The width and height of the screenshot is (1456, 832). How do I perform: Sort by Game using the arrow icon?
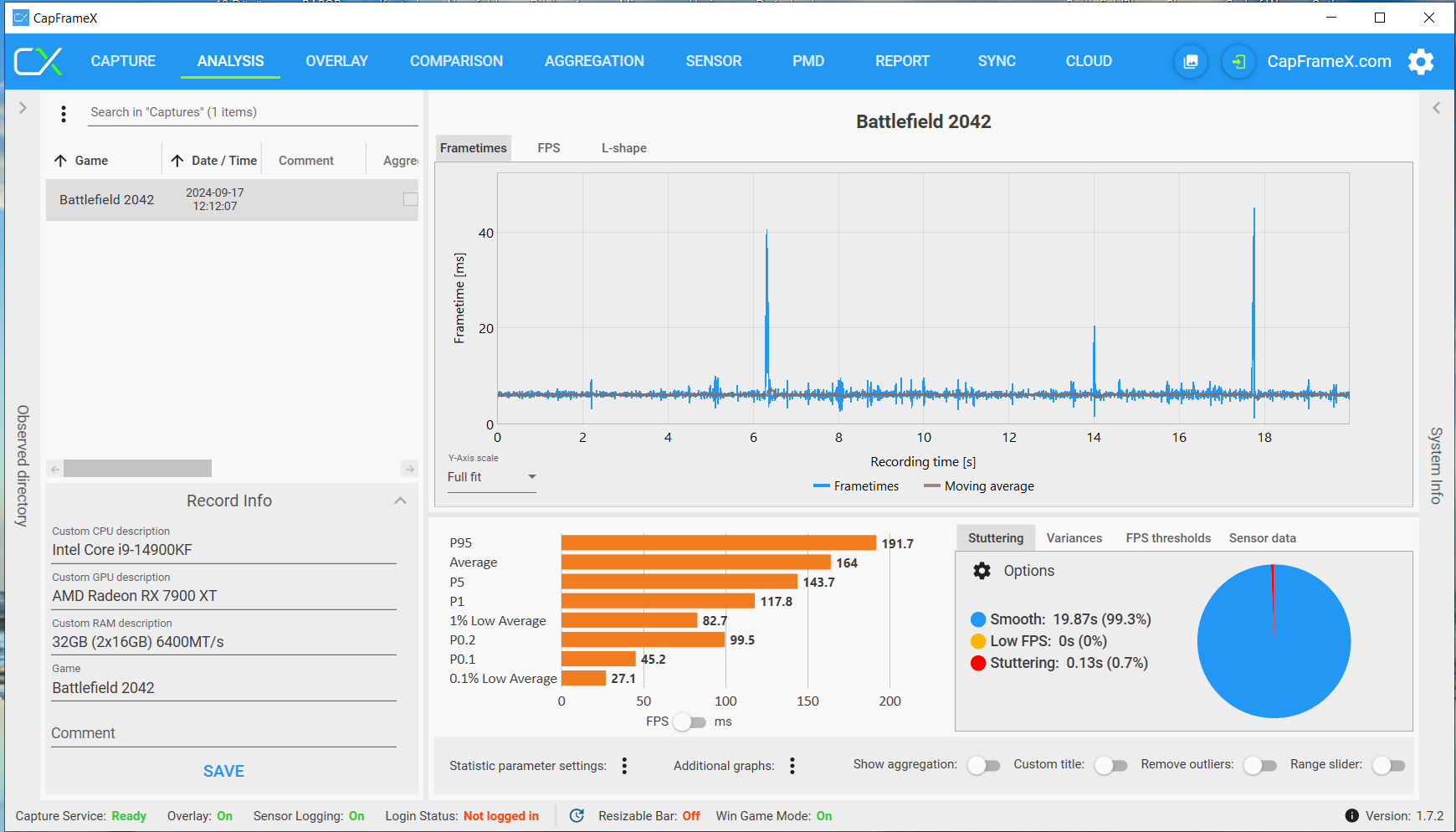click(60, 161)
